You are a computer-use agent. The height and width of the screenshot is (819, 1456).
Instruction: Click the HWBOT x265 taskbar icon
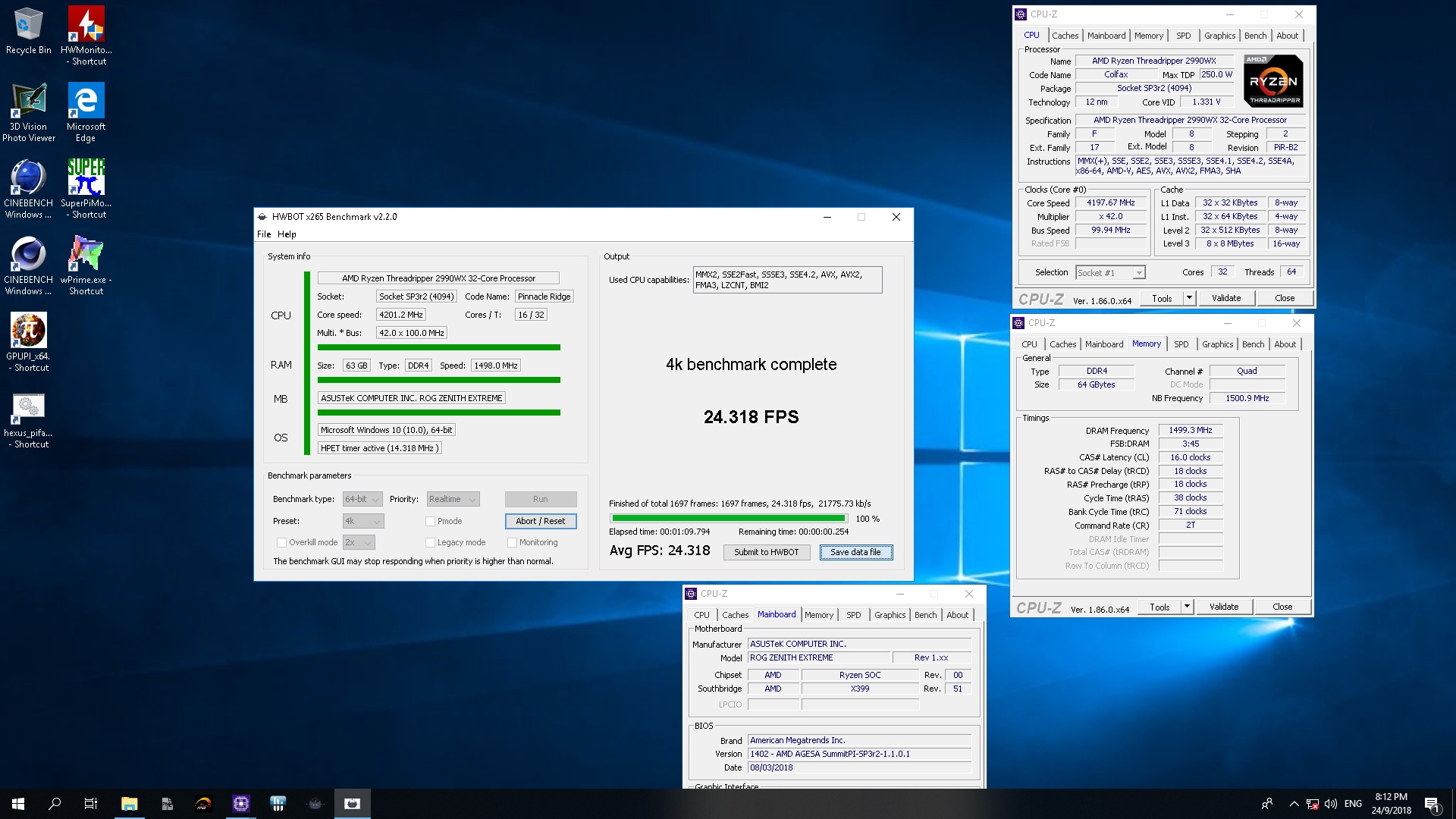(353, 804)
